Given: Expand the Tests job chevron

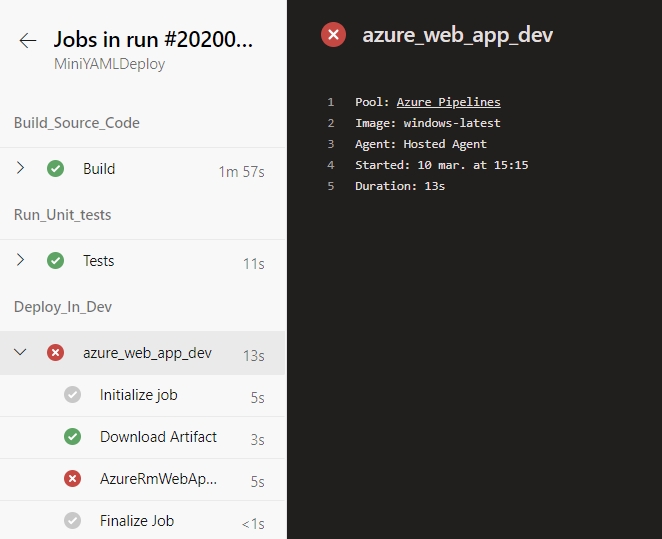Looking at the screenshot, I should [20, 260].
